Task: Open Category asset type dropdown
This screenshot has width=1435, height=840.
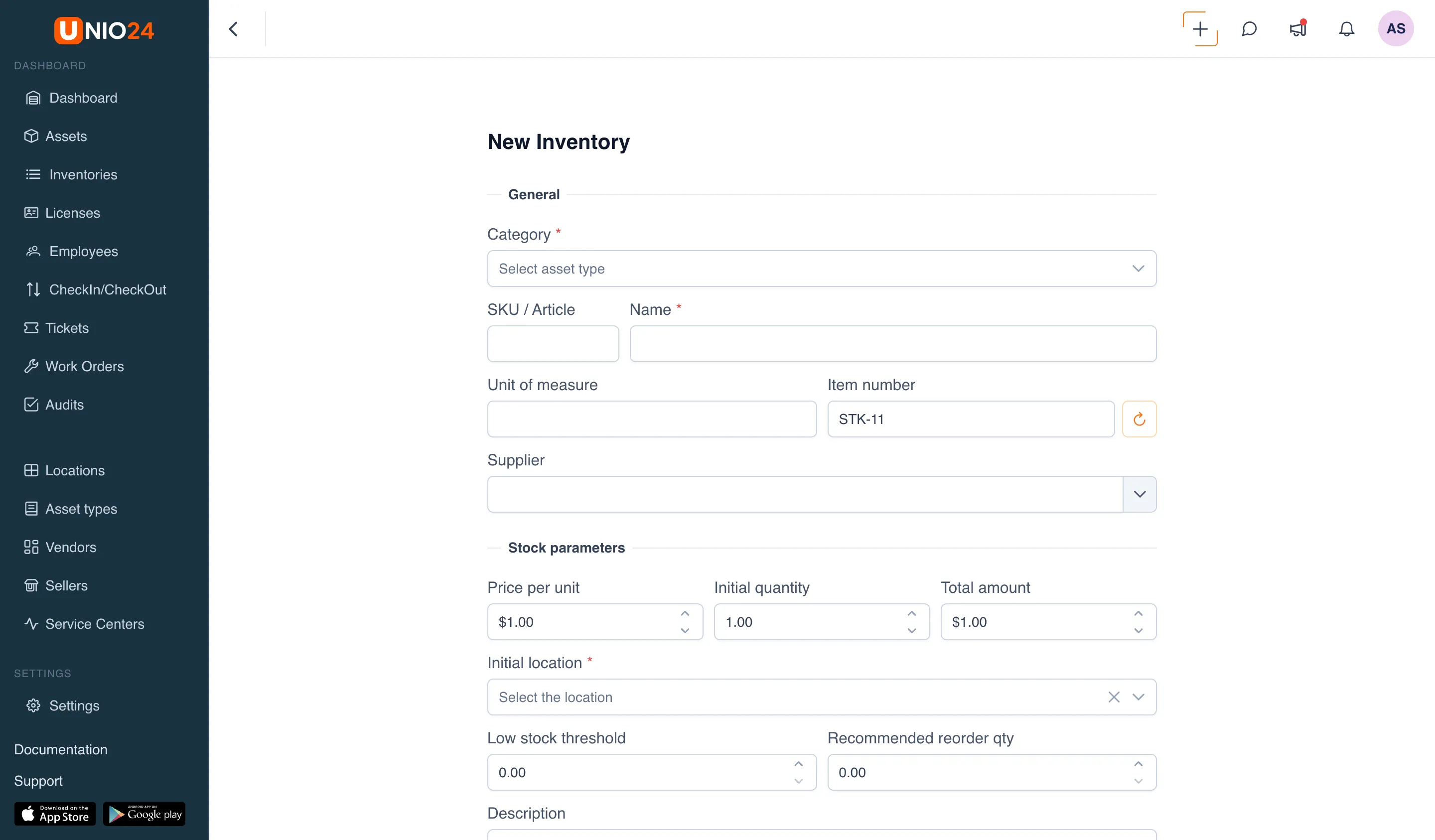Action: tap(821, 269)
